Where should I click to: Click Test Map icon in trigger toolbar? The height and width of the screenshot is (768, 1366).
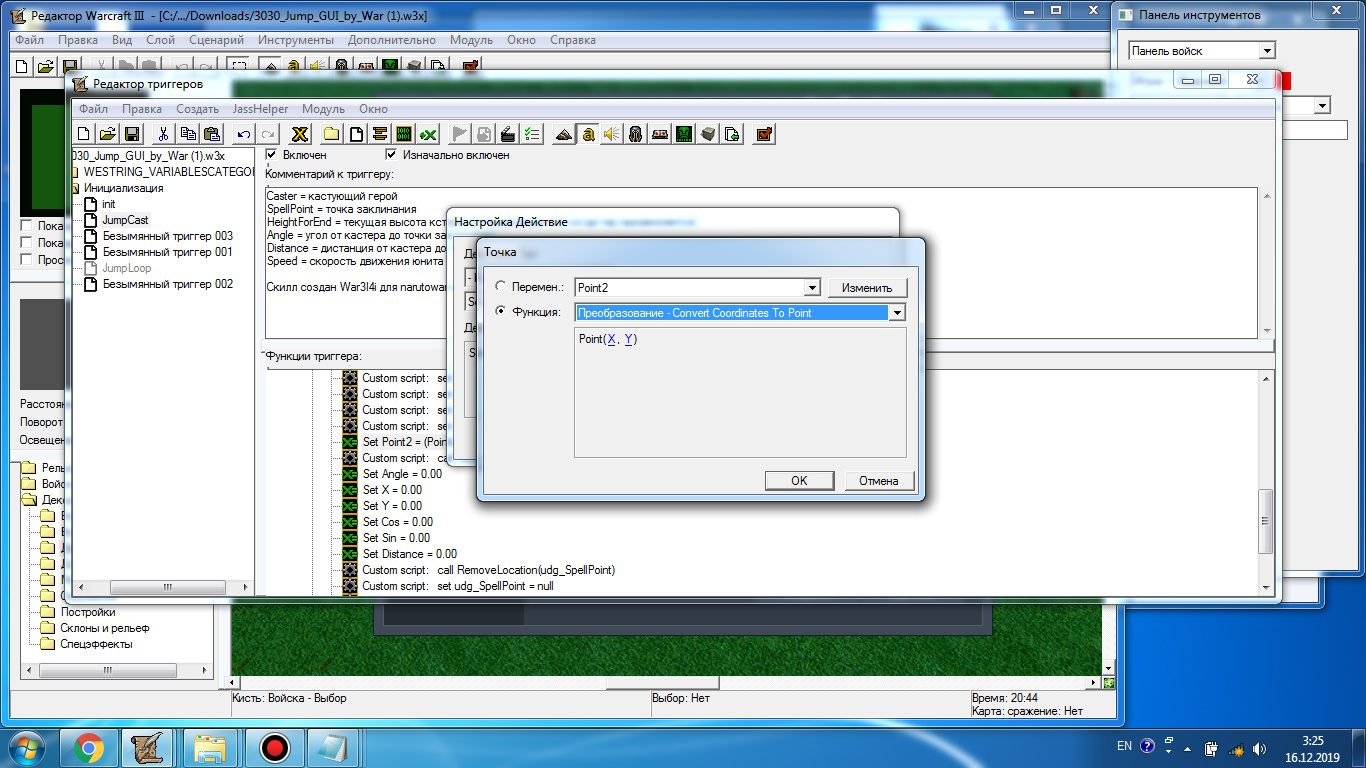764,134
